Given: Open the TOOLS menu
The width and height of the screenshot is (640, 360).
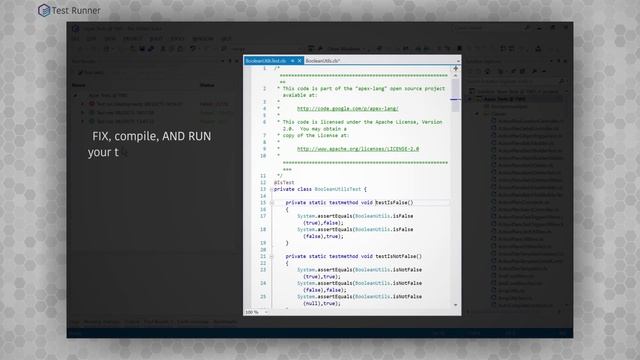Looking at the screenshot, I should tap(177, 39).
